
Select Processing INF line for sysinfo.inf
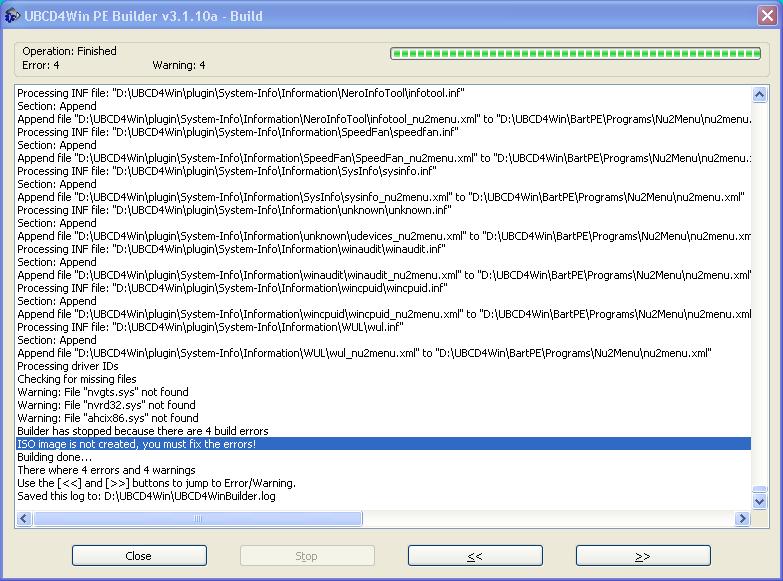click(x=384, y=171)
